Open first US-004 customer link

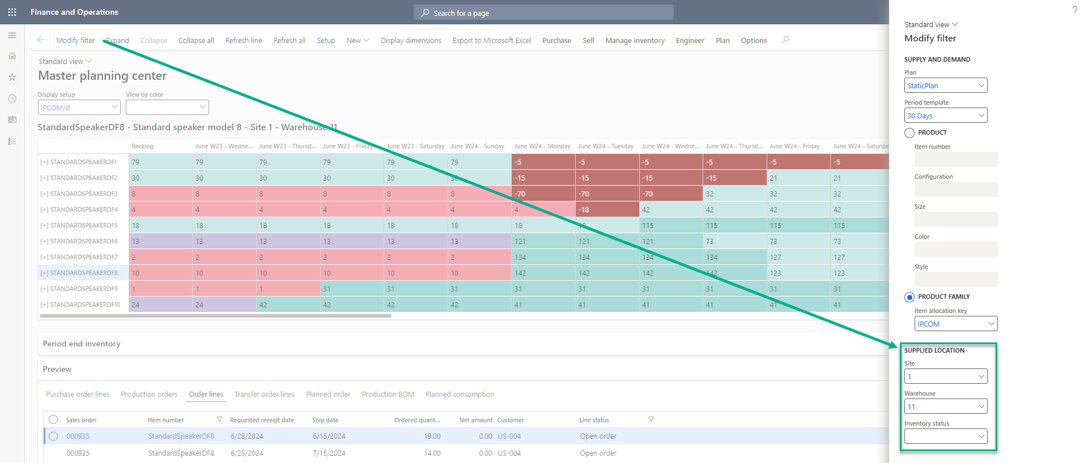pos(509,436)
